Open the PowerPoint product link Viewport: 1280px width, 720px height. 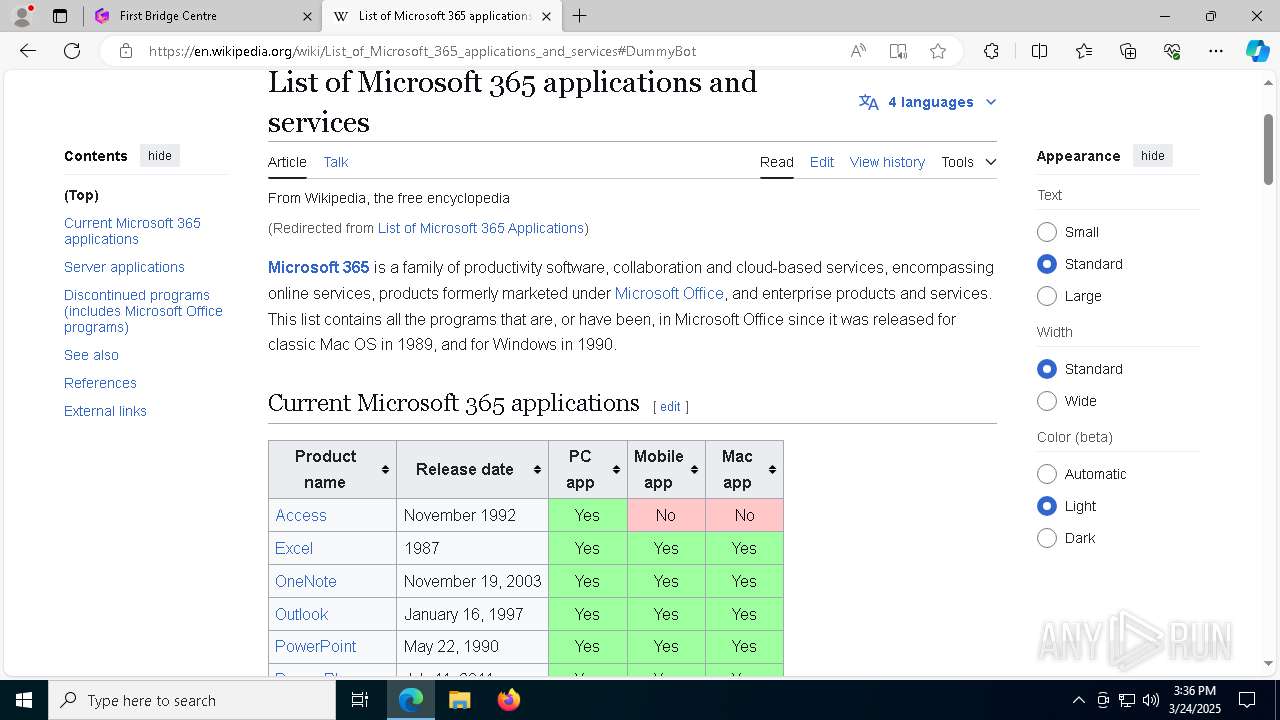click(x=315, y=646)
